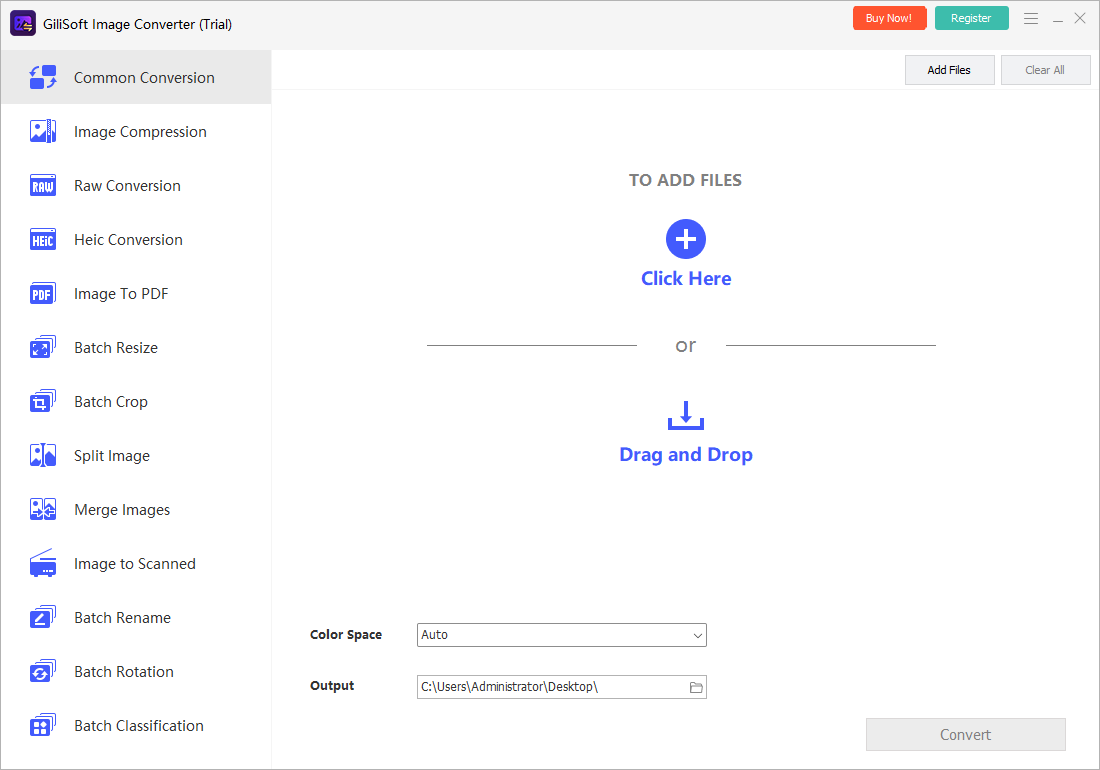Open the Image To PDF label
Screen dimensions: 1100x770
[x=121, y=294]
